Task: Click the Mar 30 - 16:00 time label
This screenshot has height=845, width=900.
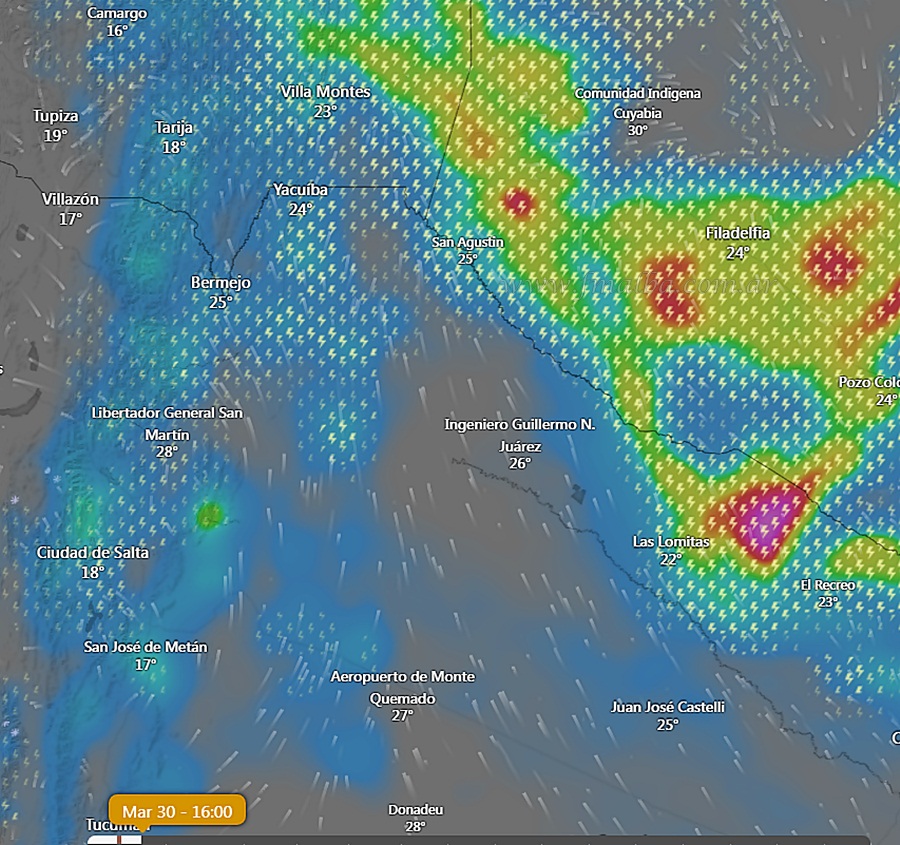Action: click(177, 811)
